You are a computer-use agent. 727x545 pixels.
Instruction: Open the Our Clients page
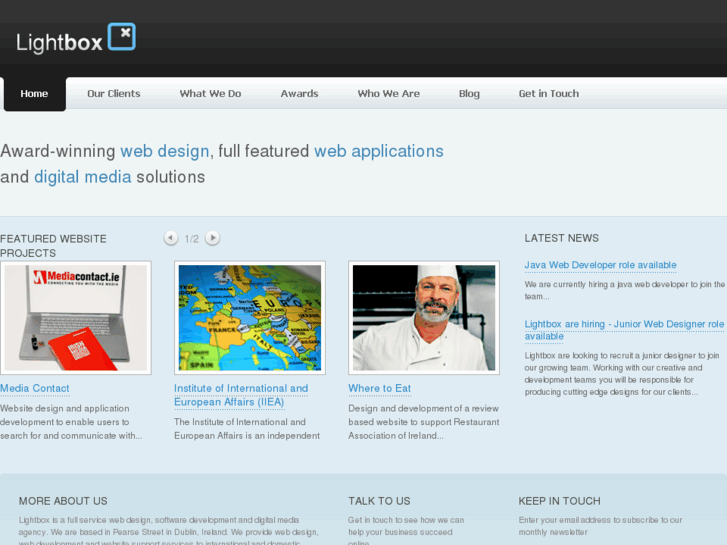coord(114,94)
